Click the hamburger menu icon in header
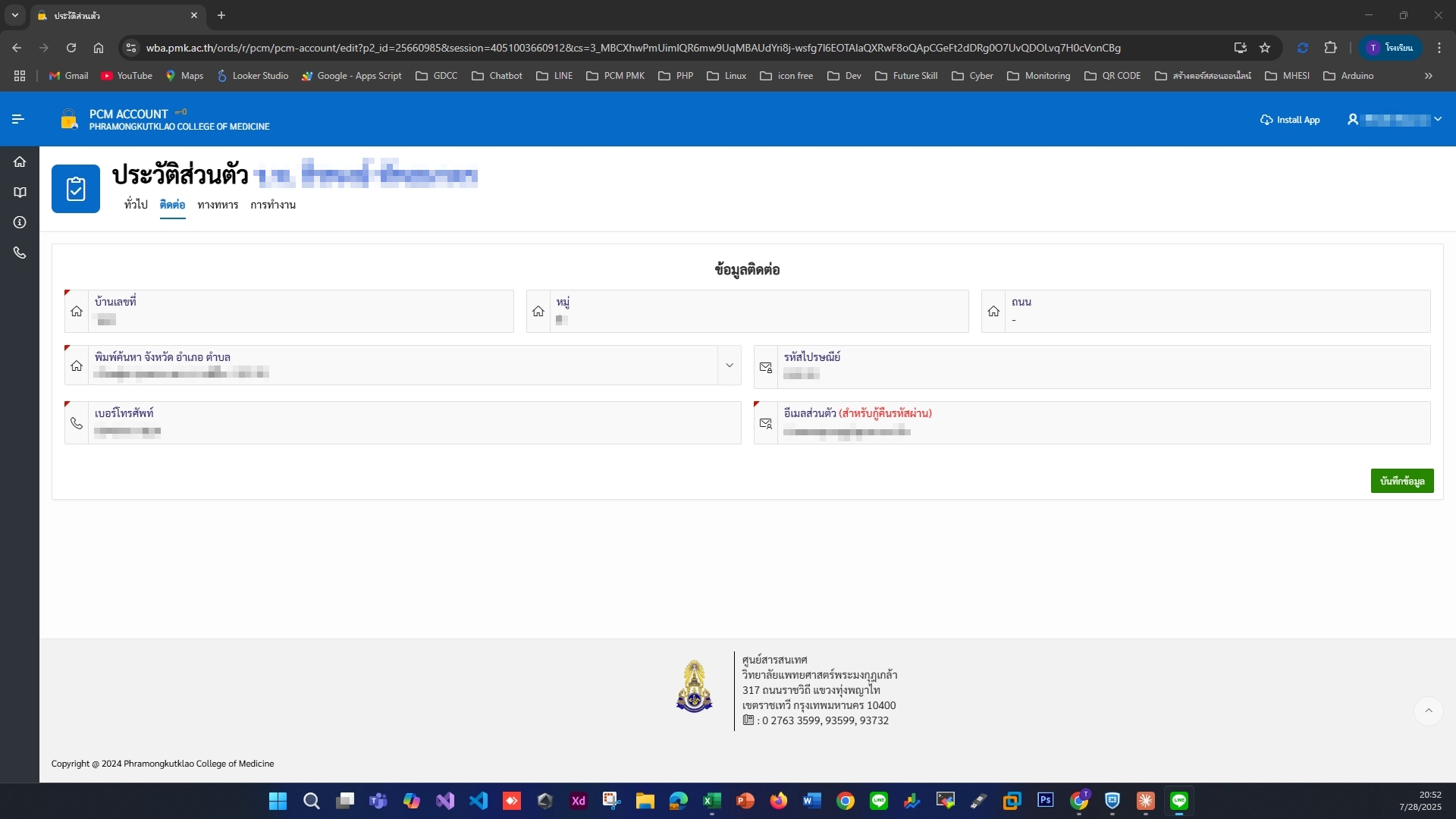Screen dimensions: 1456x819 click(18, 119)
